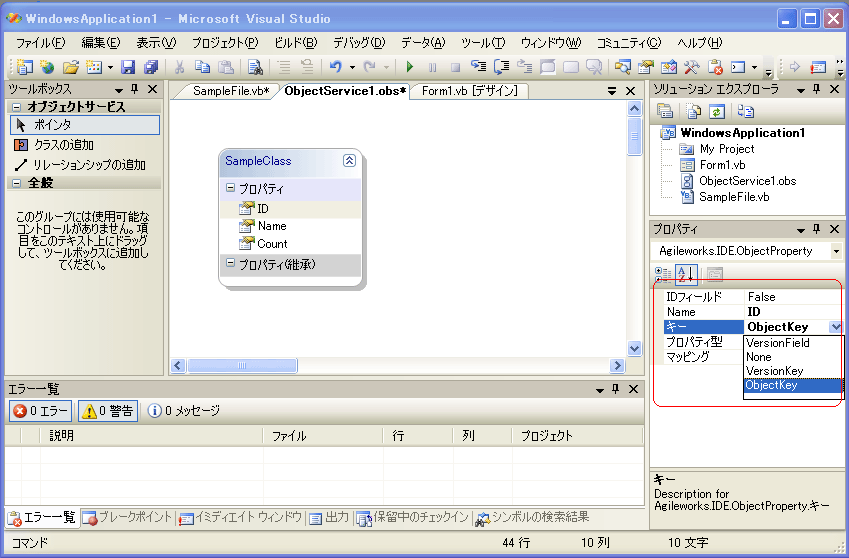Click the Paste clipboard icon
Image resolution: width=849 pixels, height=558 pixels.
tap(225, 67)
